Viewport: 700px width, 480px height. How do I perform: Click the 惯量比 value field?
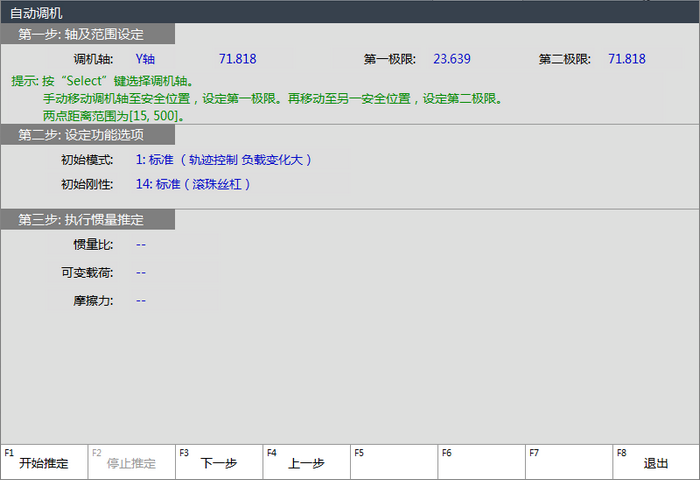coord(175,245)
